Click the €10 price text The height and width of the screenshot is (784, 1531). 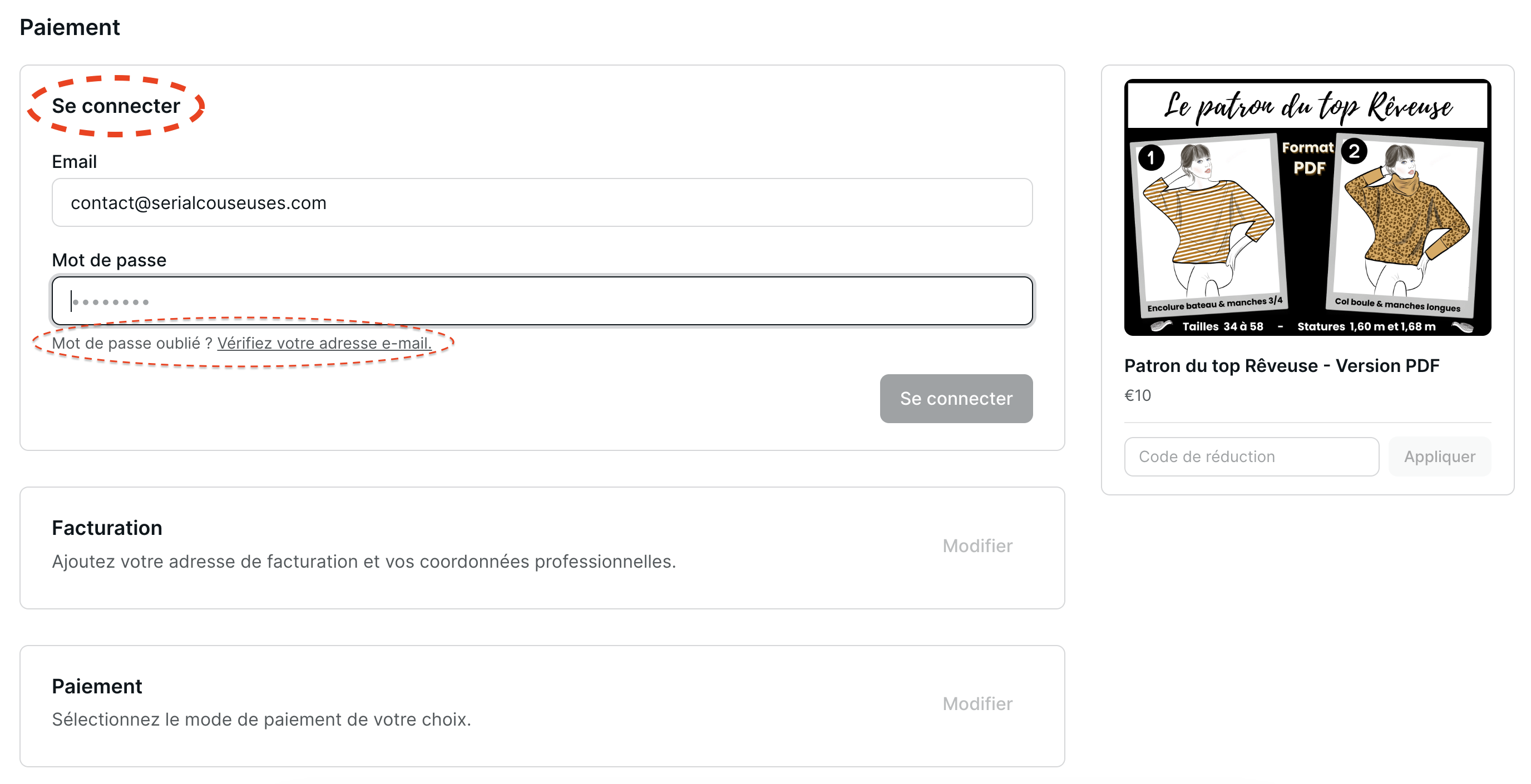(1137, 395)
